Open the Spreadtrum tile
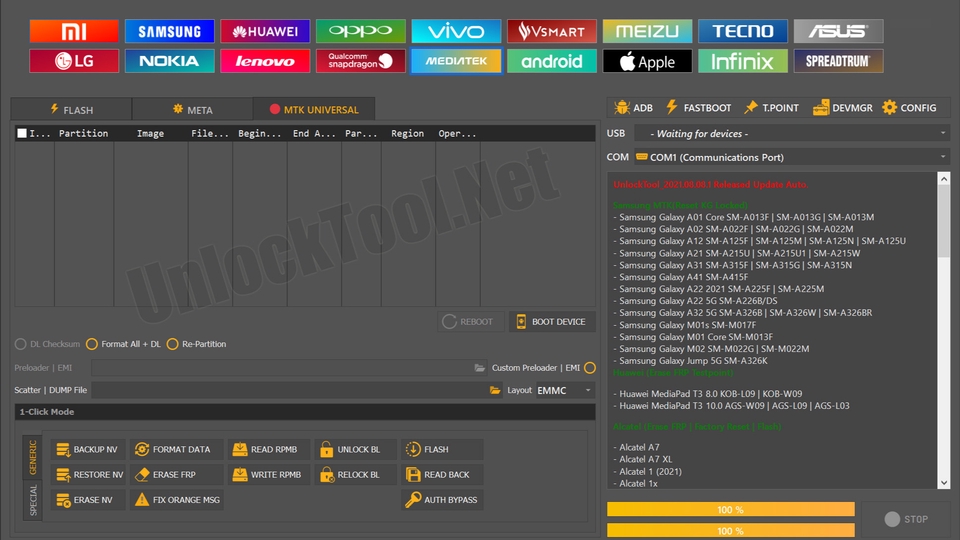The height and width of the screenshot is (540, 960). coord(838,61)
